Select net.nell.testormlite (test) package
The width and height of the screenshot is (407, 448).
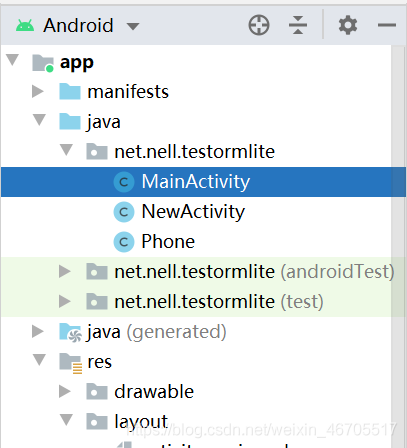click(219, 302)
